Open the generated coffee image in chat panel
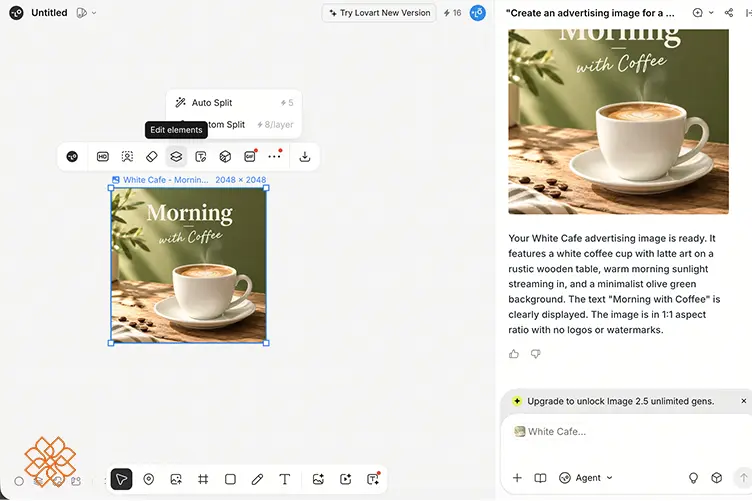The image size is (752, 501). click(618, 122)
